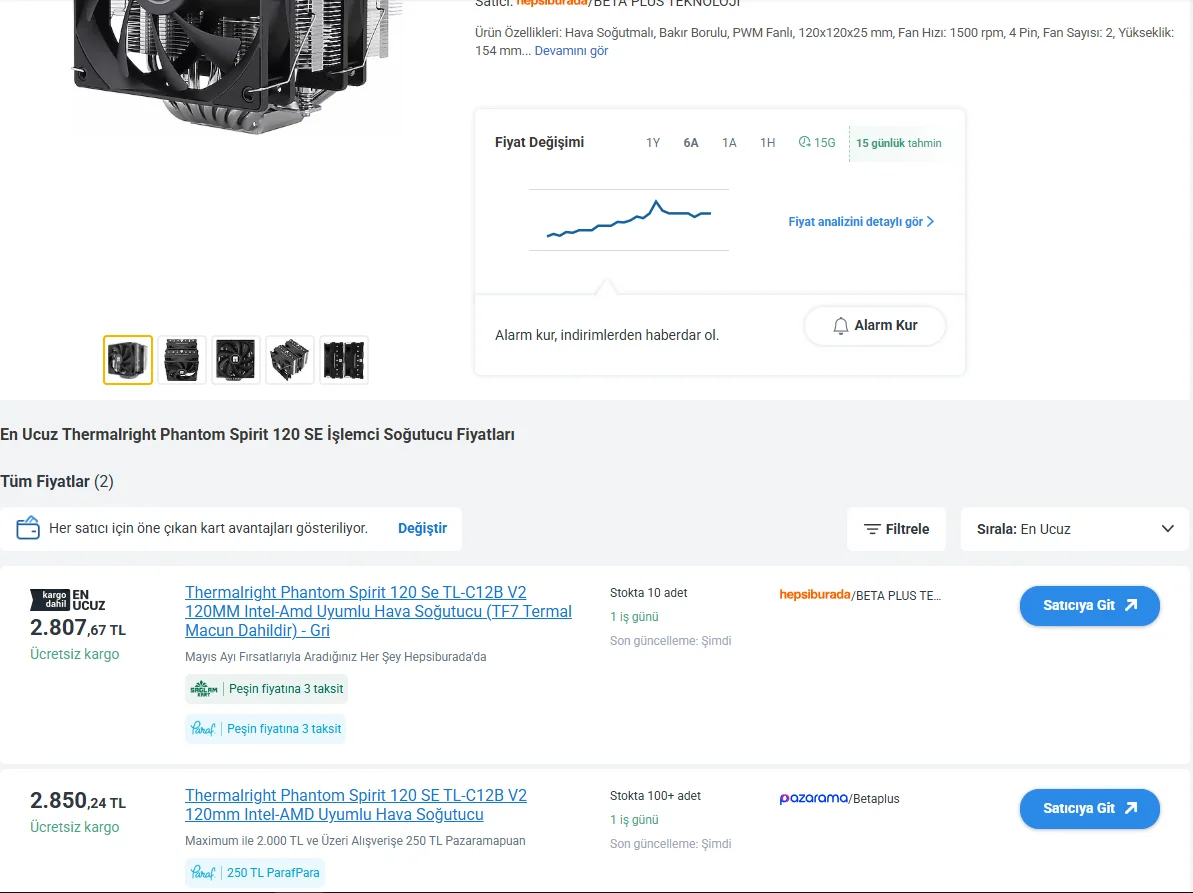Viewport: 1193px width, 893px height.
Task: Select the third thumbnail showing fan front
Action: pyautogui.click(x=236, y=360)
